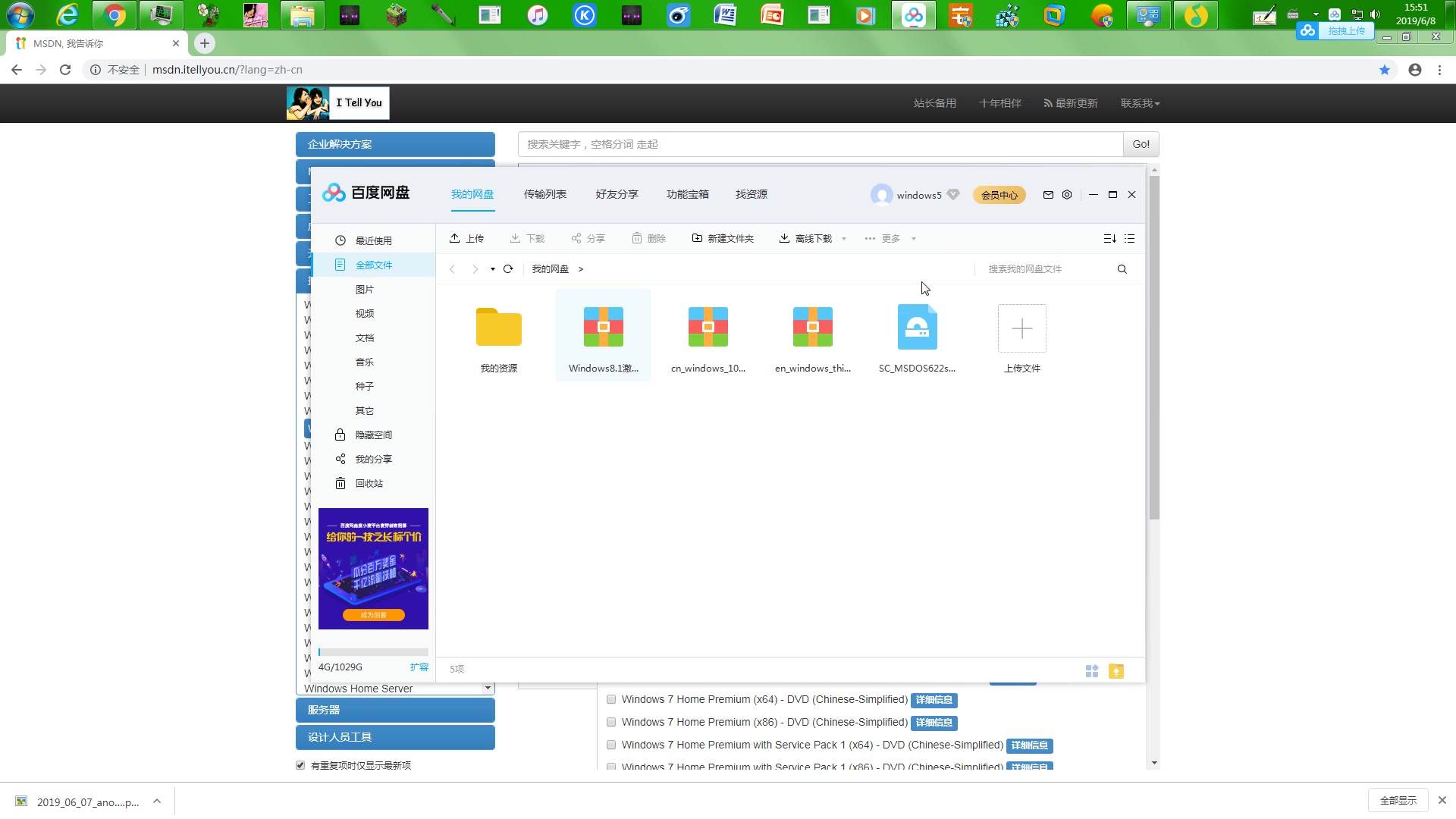
Task: Expand the offline download dropdown arrow
Action: click(844, 239)
